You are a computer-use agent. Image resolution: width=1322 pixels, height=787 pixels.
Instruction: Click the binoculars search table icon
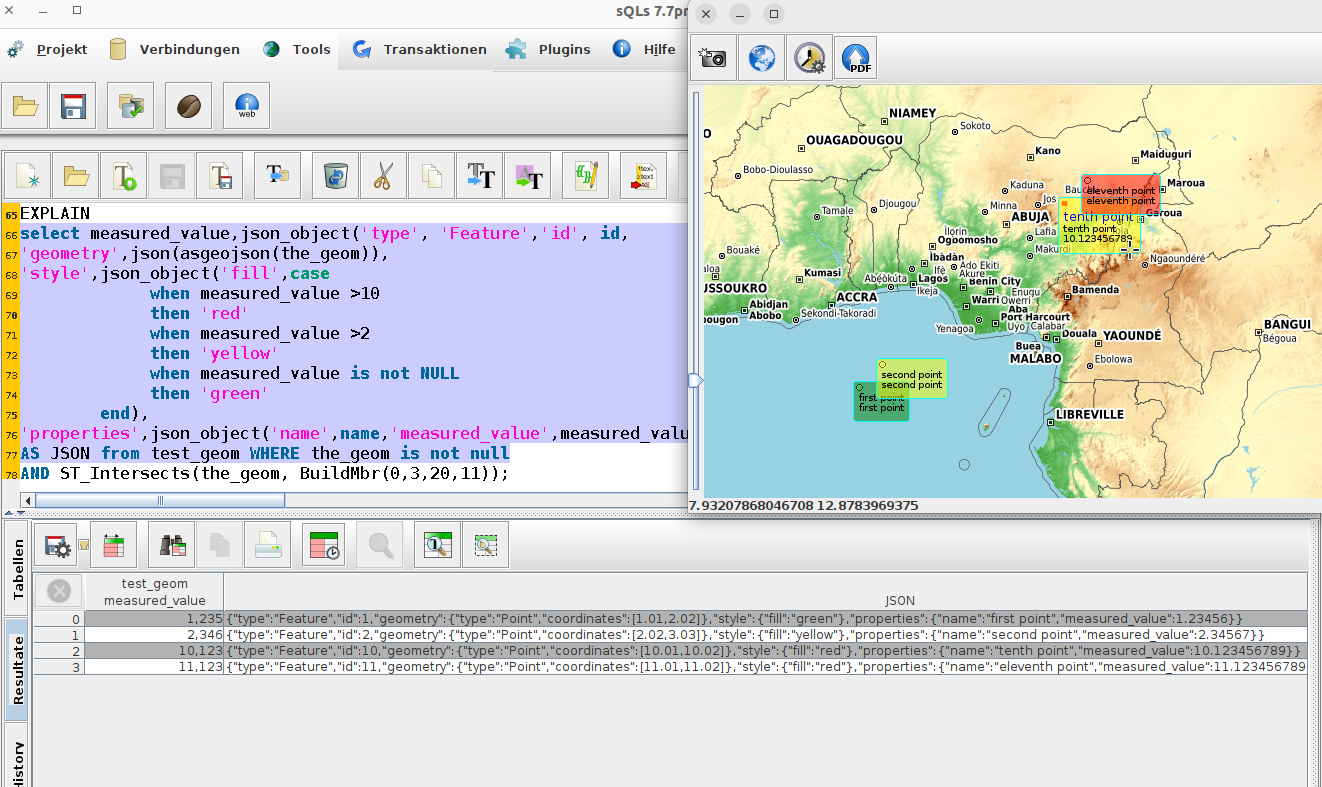coord(172,545)
